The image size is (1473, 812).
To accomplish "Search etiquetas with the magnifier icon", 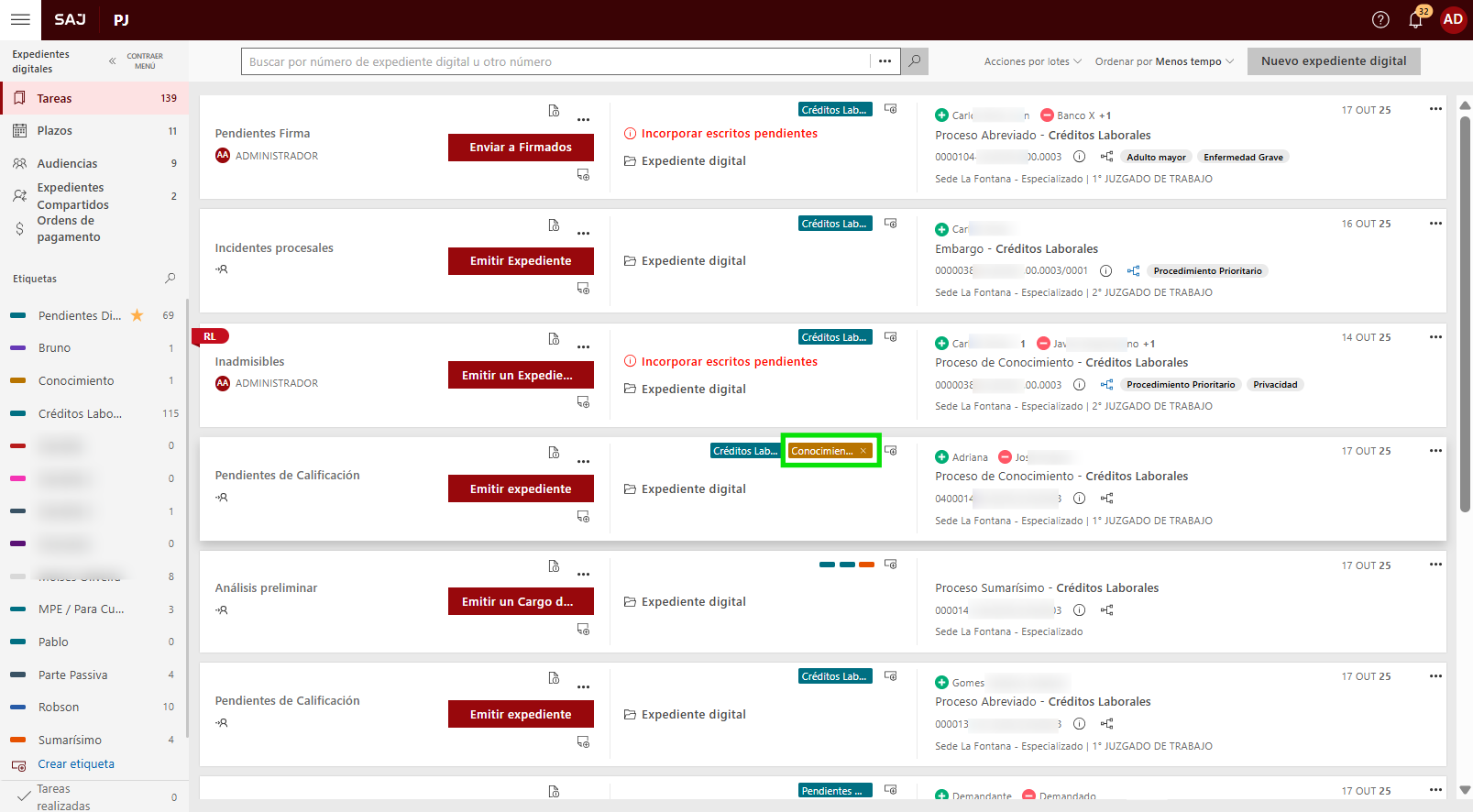I will click(x=170, y=279).
